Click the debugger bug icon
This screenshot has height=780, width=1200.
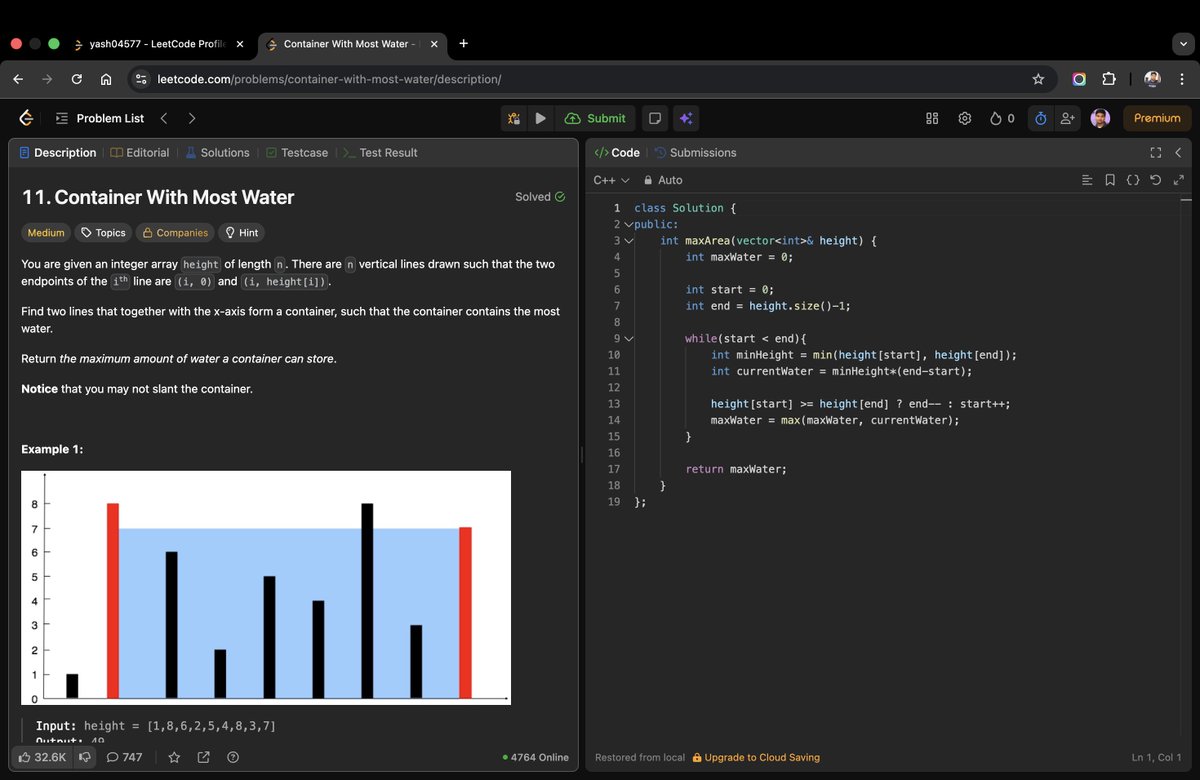tap(514, 118)
